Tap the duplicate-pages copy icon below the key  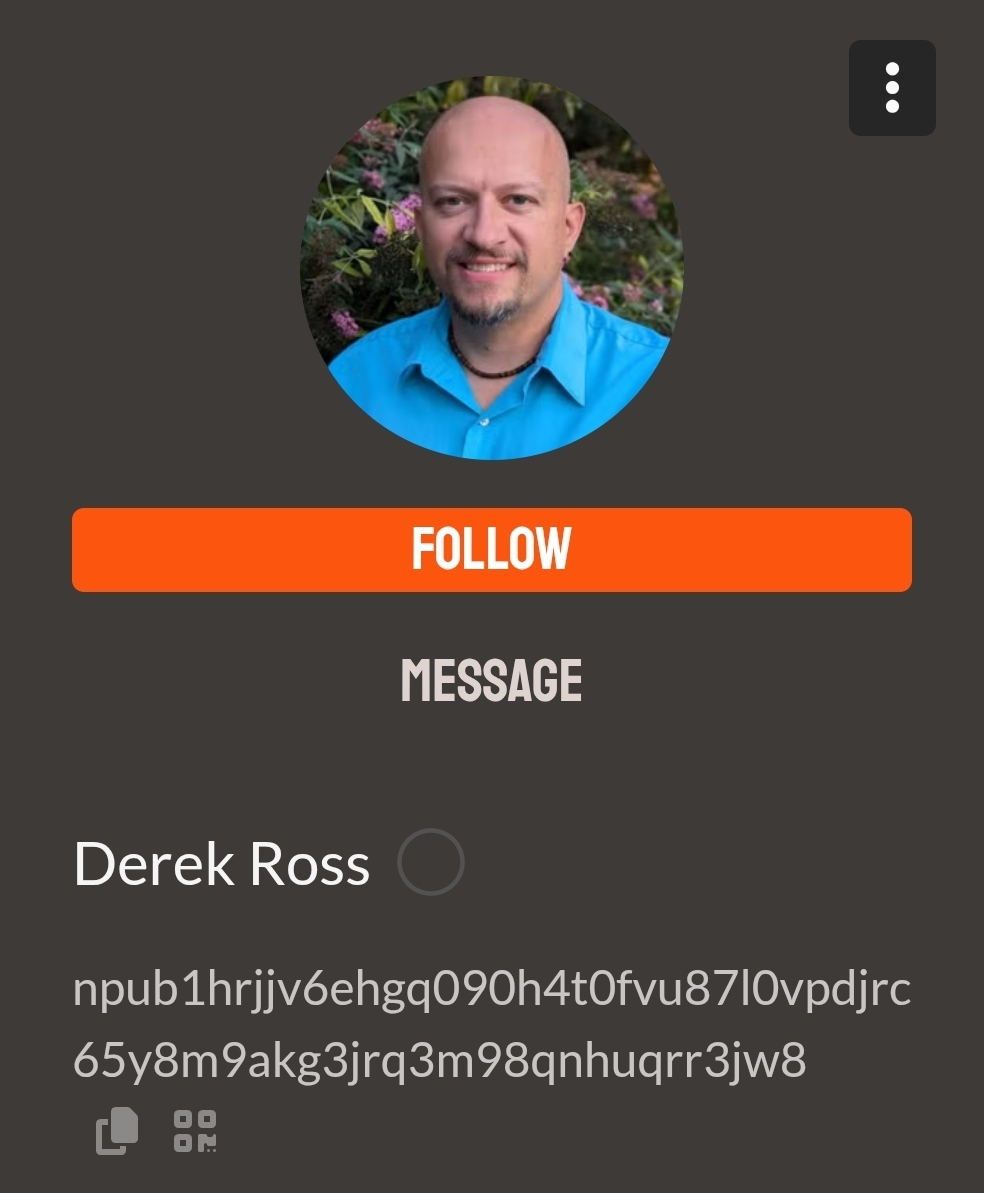point(117,1131)
